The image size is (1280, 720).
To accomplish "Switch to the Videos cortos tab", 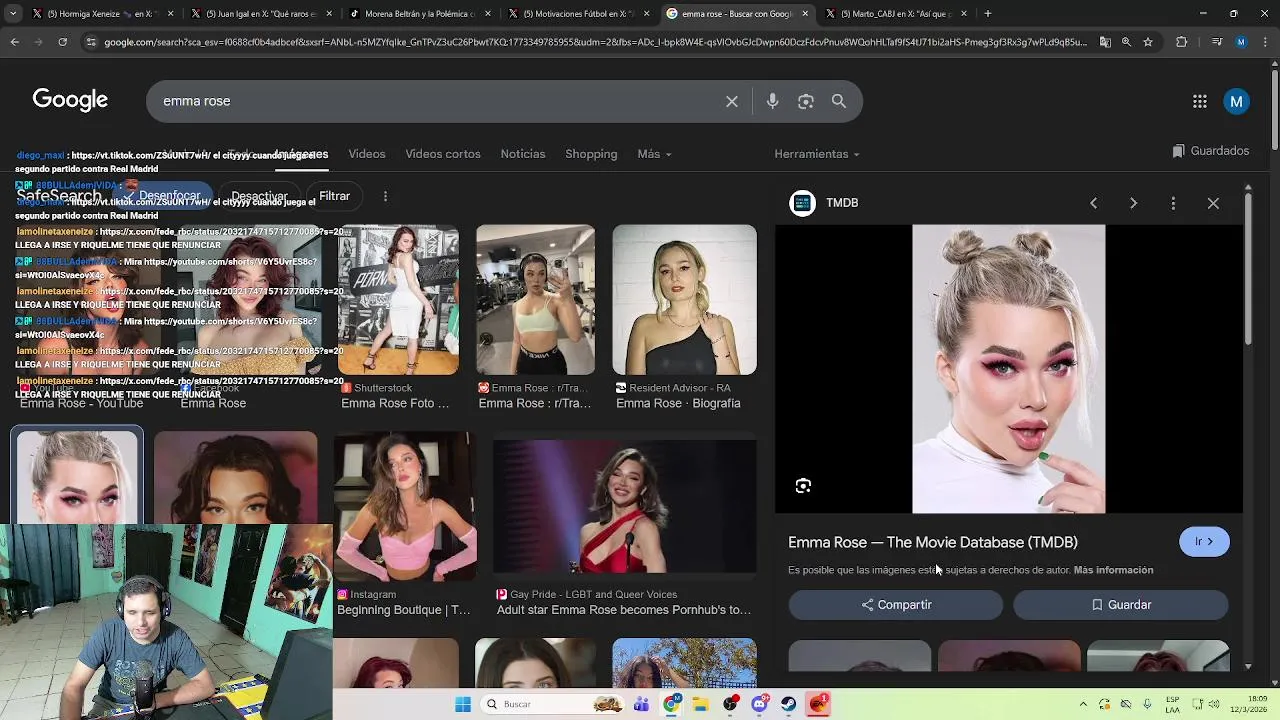I will (x=443, y=154).
